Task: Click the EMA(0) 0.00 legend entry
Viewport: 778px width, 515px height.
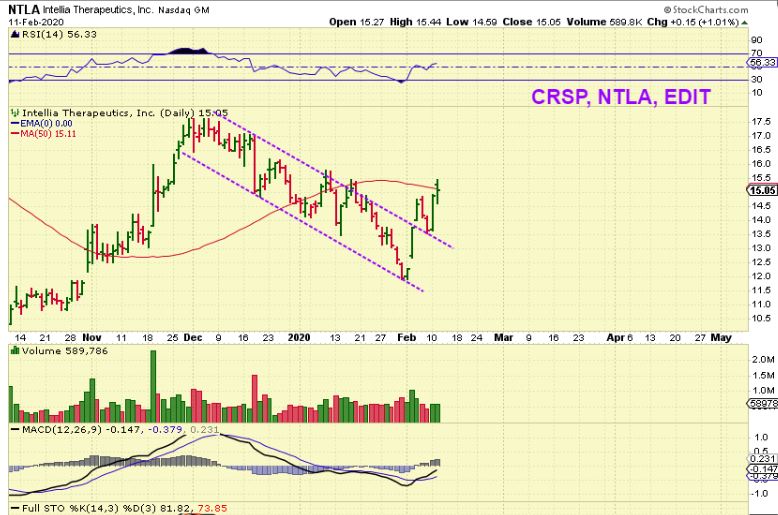Action: pos(42,124)
